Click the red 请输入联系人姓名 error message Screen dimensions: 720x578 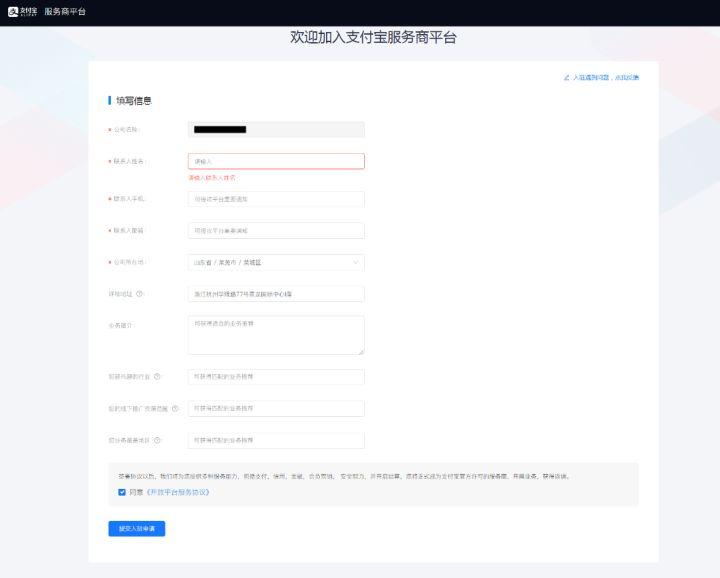point(212,178)
